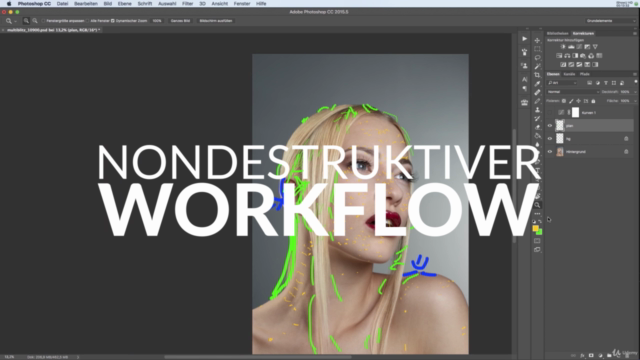The height and width of the screenshot is (360, 640).
Task: Open the layer filter Art dropdown
Action: point(562,83)
